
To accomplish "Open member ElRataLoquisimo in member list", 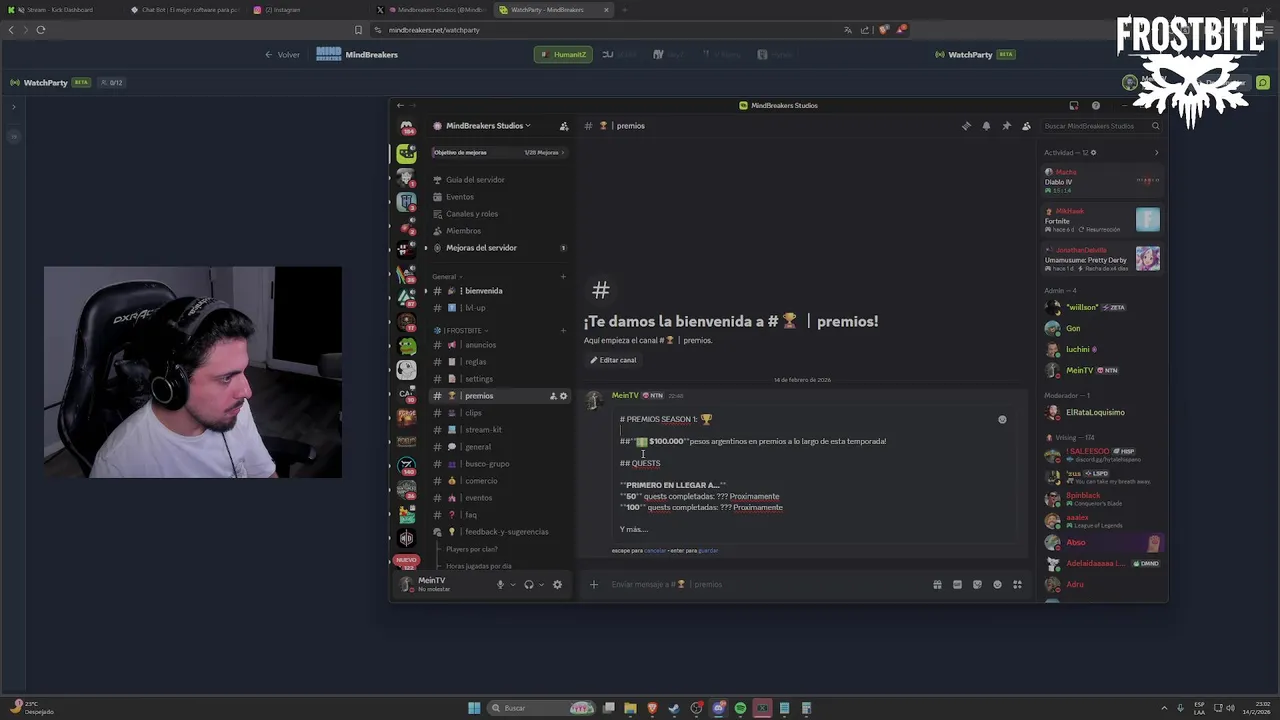I will [x=1104, y=413].
